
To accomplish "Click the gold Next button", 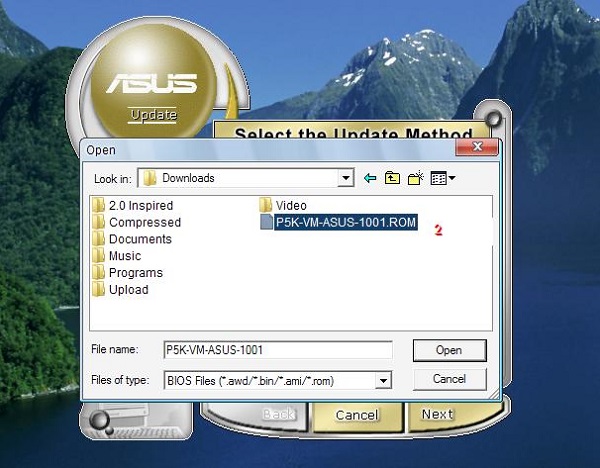I will [438, 415].
